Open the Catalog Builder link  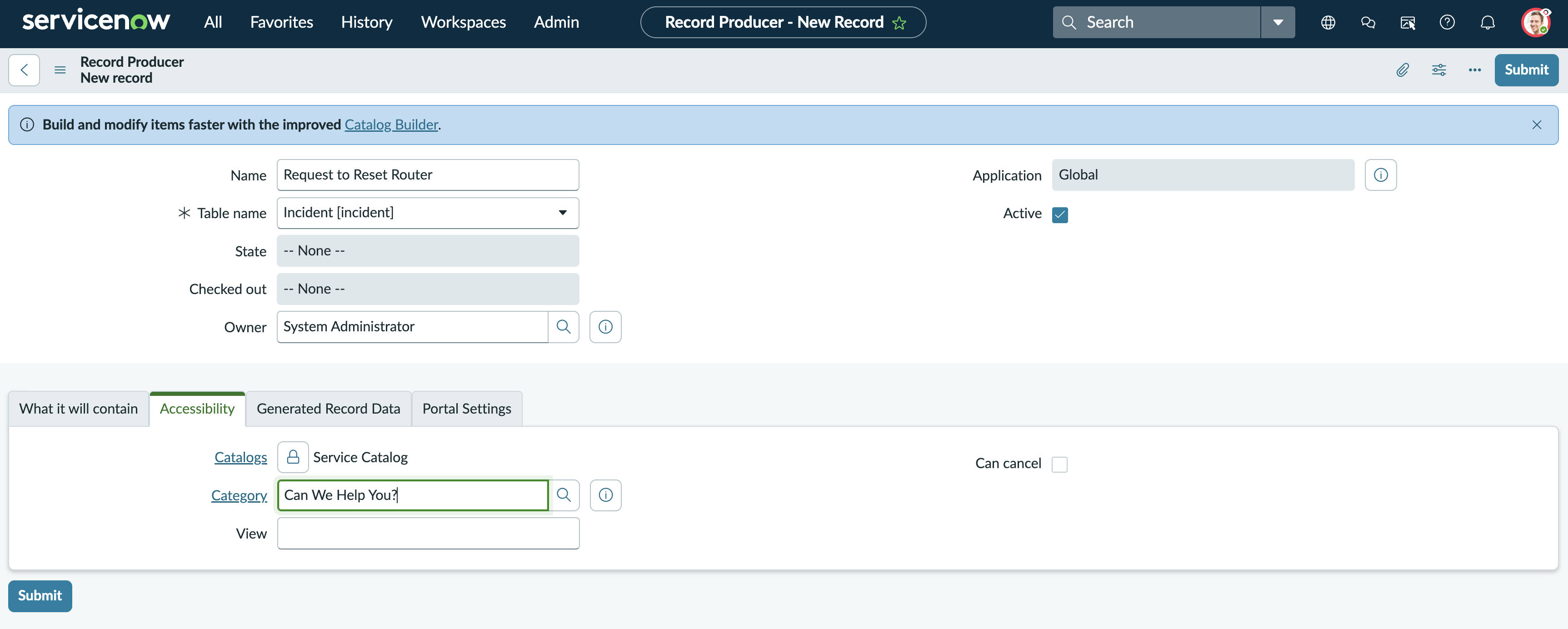point(391,125)
